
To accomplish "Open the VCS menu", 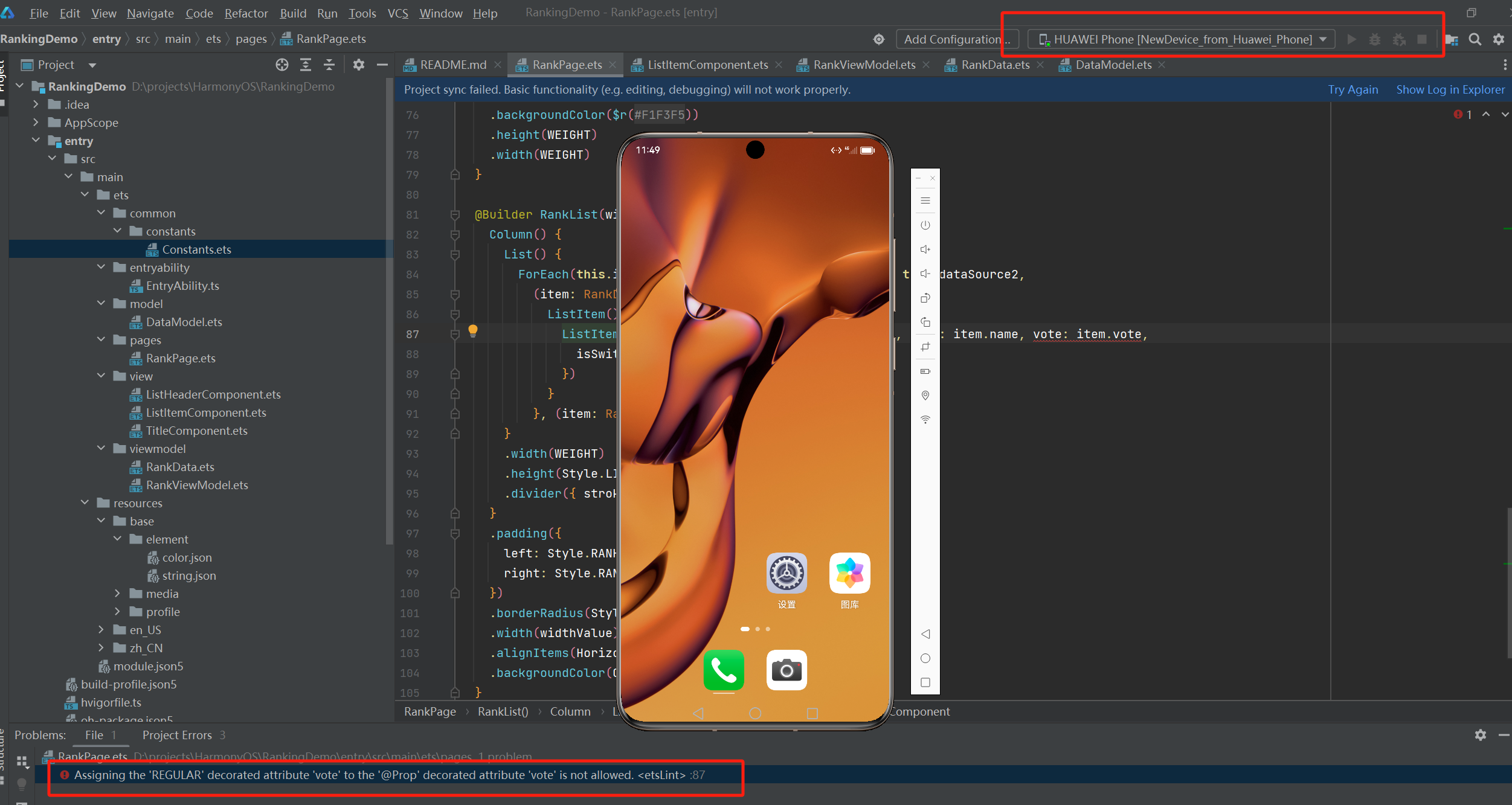I will 397,13.
